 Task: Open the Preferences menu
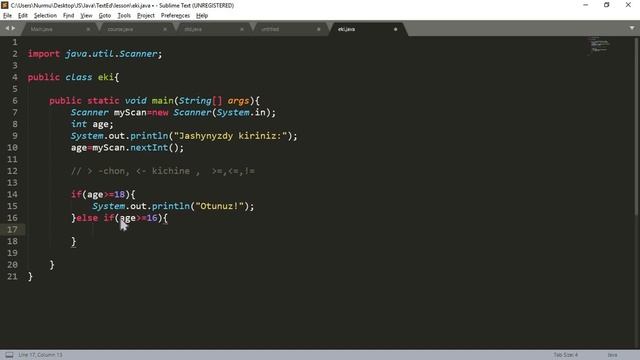(x=175, y=16)
